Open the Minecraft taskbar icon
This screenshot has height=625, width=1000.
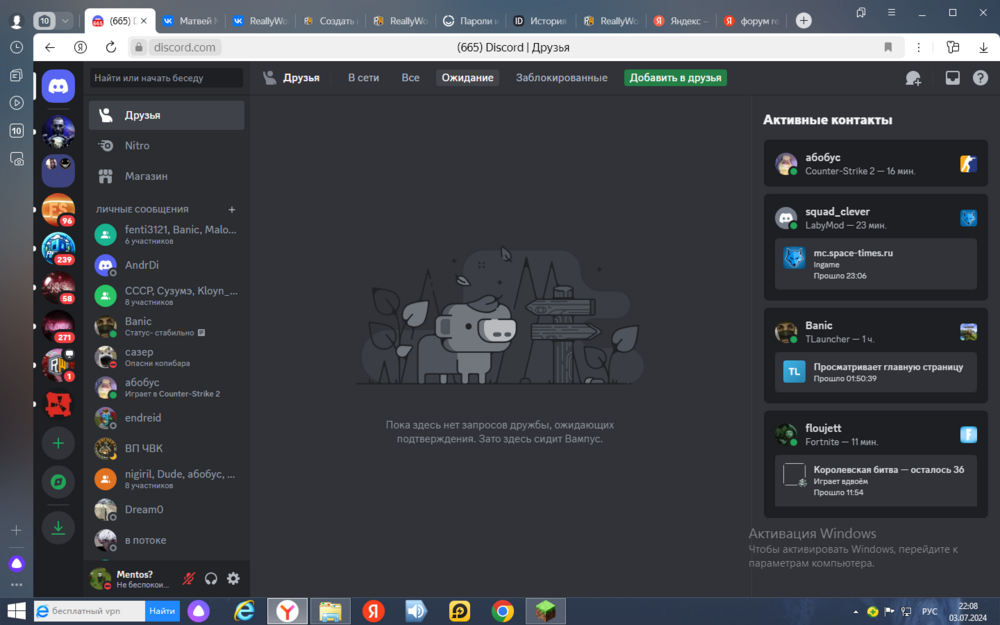tap(545, 611)
